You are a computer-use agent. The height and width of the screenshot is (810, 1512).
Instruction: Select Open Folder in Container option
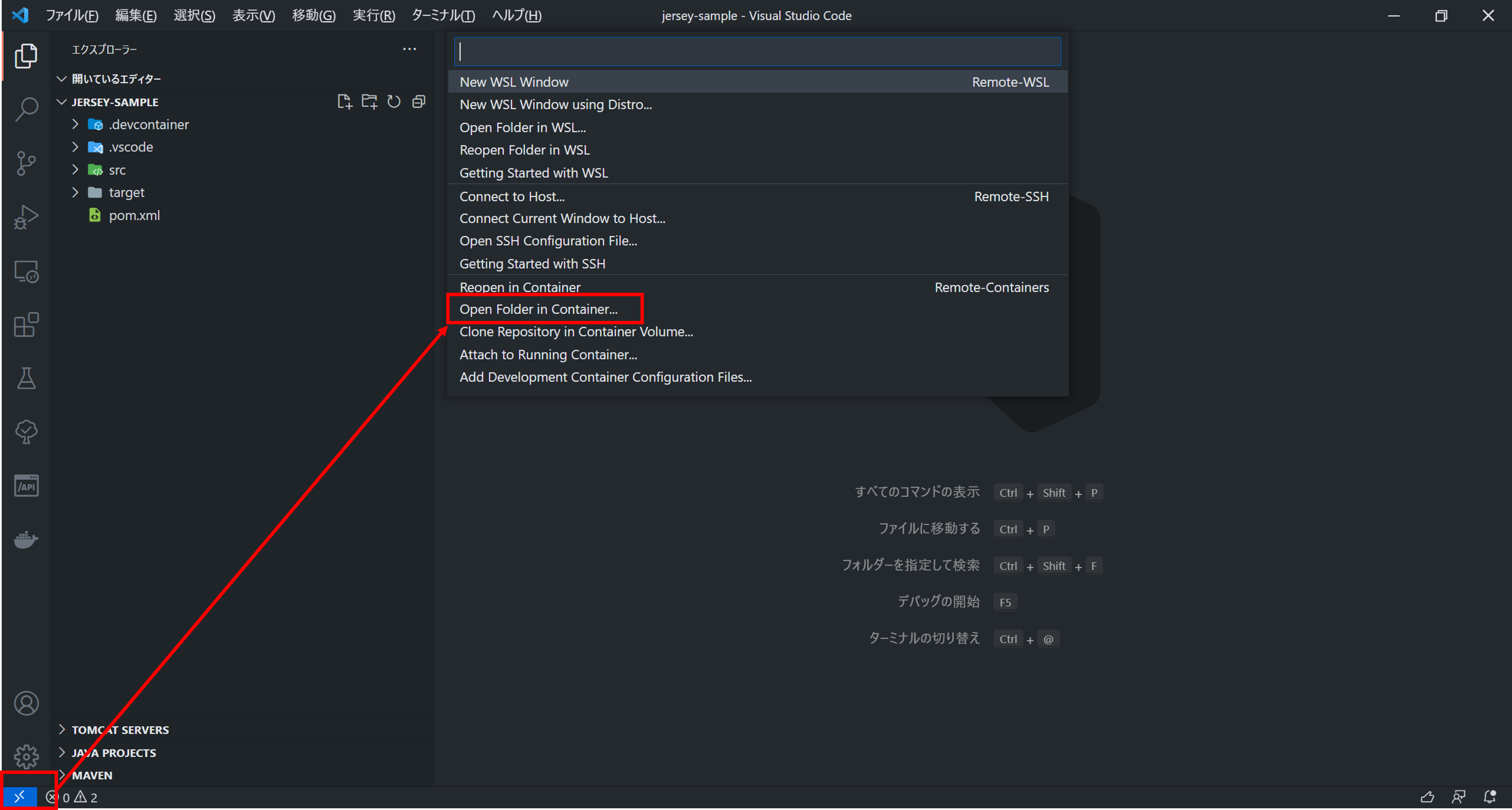(x=538, y=309)
